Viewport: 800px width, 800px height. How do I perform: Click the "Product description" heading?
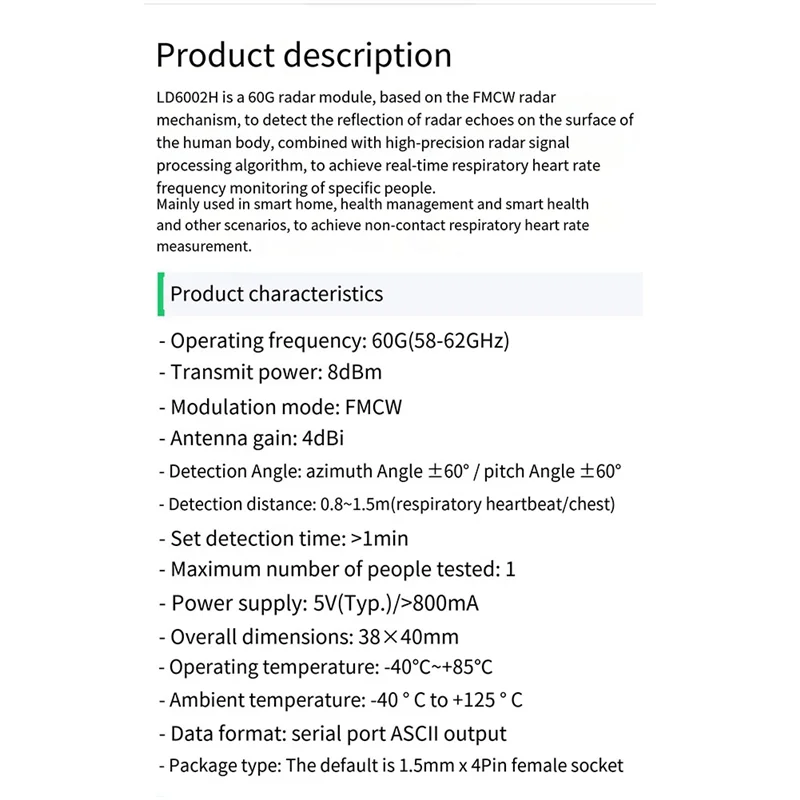[x=303, y=55]
